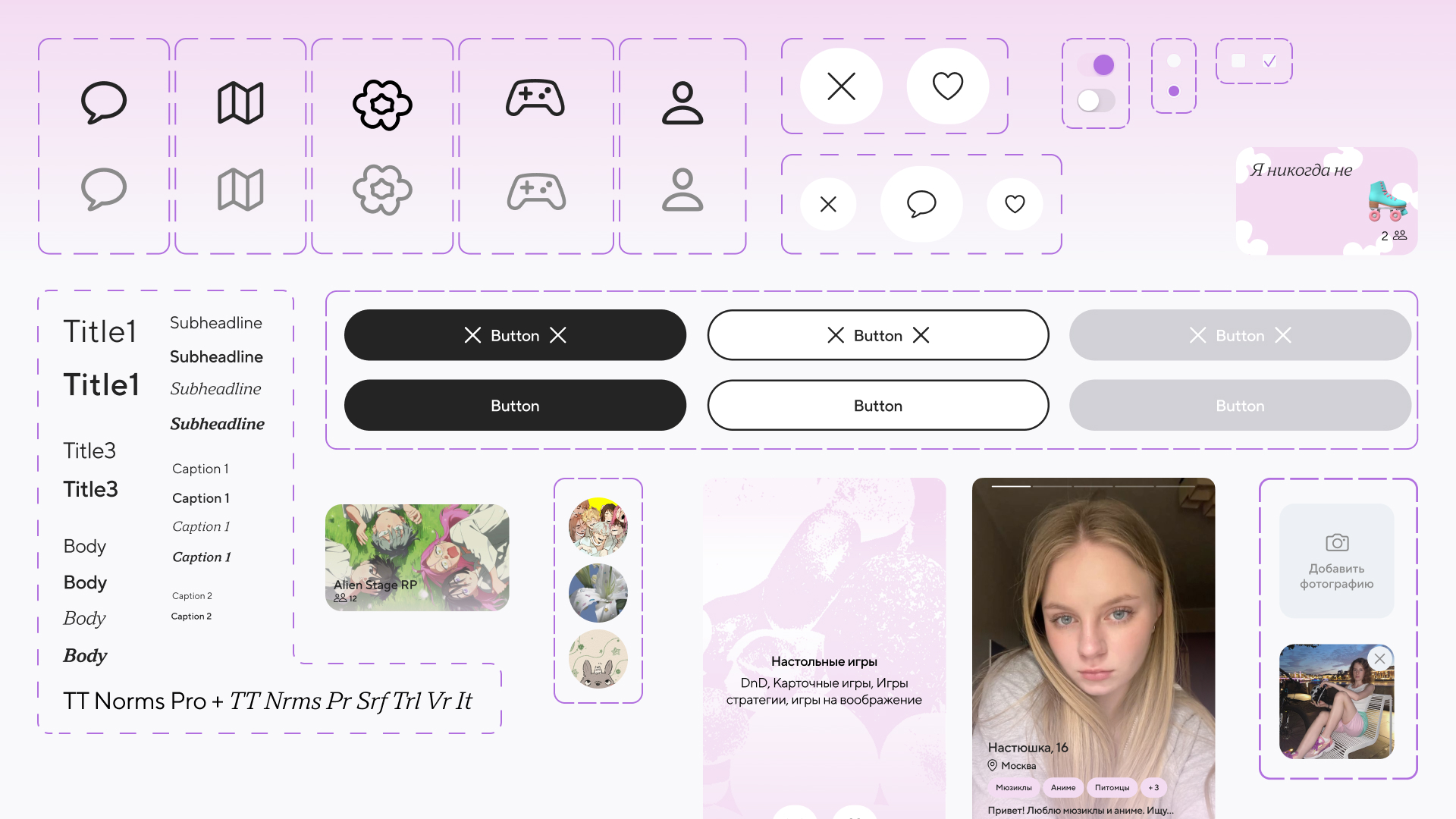Open the Alien Stage RP card
This screenshot has height=819, width=1456.
(x=417, y=557)
